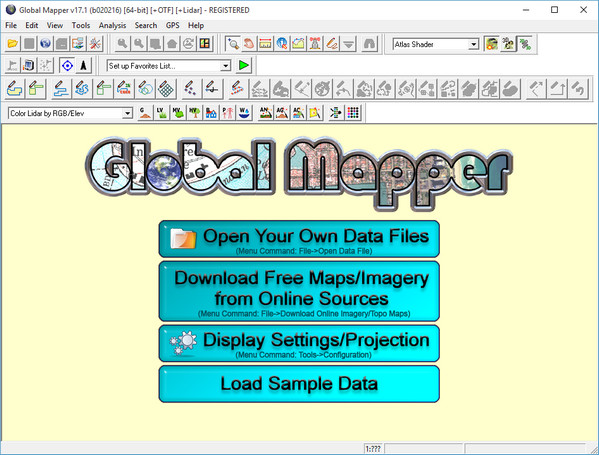The height and width of the screenshot is (455, 599).
Task: Click Display Settings/Projection button
Action: (299, 343)
